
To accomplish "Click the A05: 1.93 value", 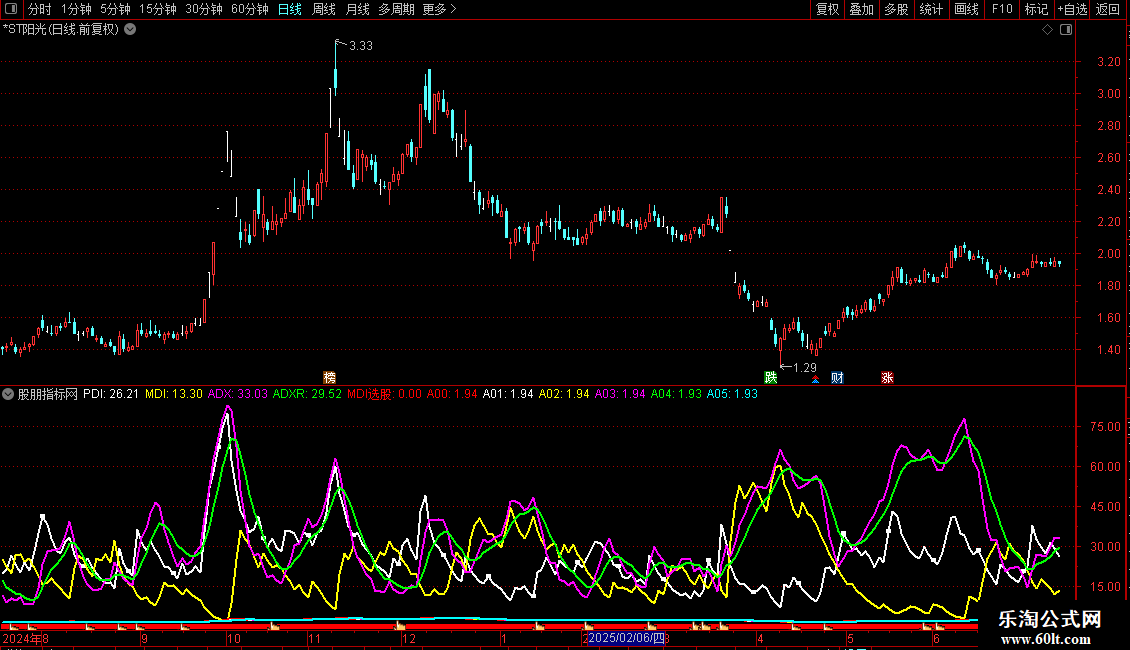I will coord(732,394).
